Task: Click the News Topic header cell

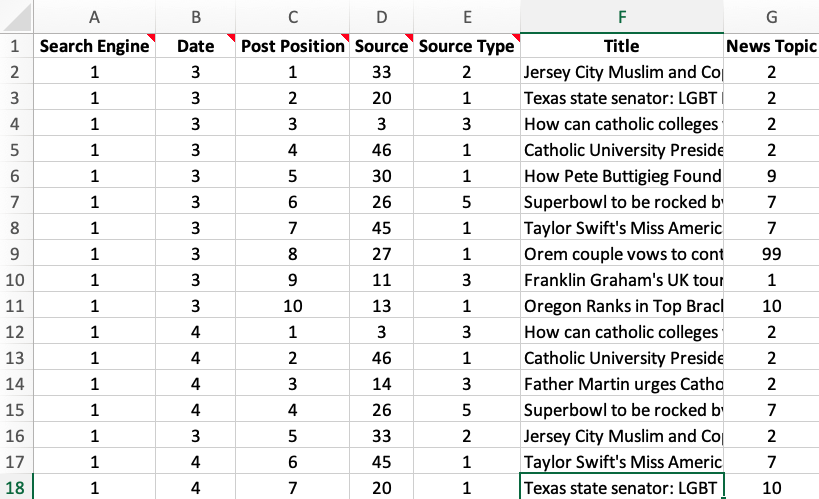Action: point(771,46)
